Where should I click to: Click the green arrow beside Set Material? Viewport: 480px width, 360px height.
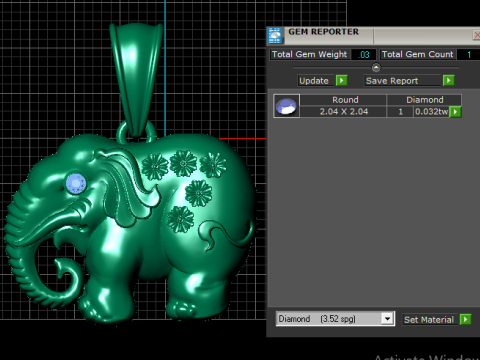click(465, 319)
